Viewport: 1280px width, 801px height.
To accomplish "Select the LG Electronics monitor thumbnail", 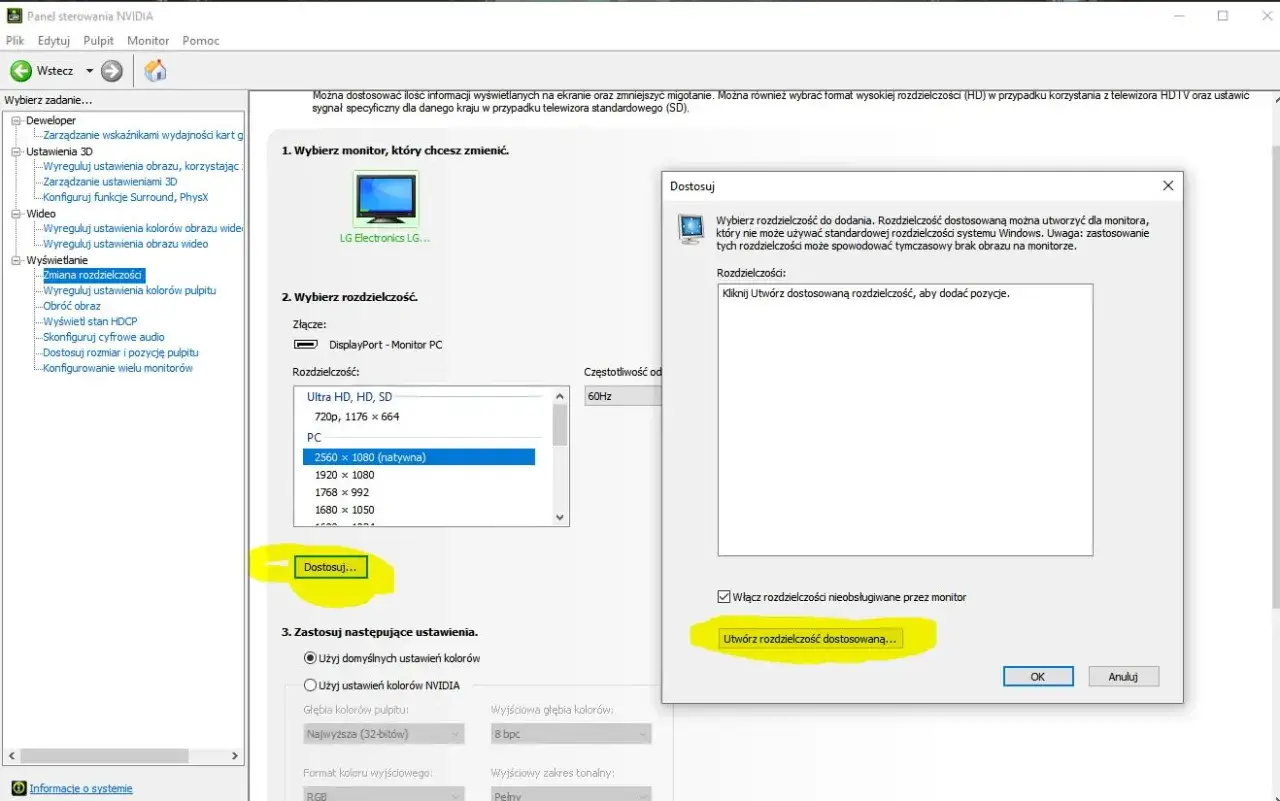I will click(x=386, y=199).
